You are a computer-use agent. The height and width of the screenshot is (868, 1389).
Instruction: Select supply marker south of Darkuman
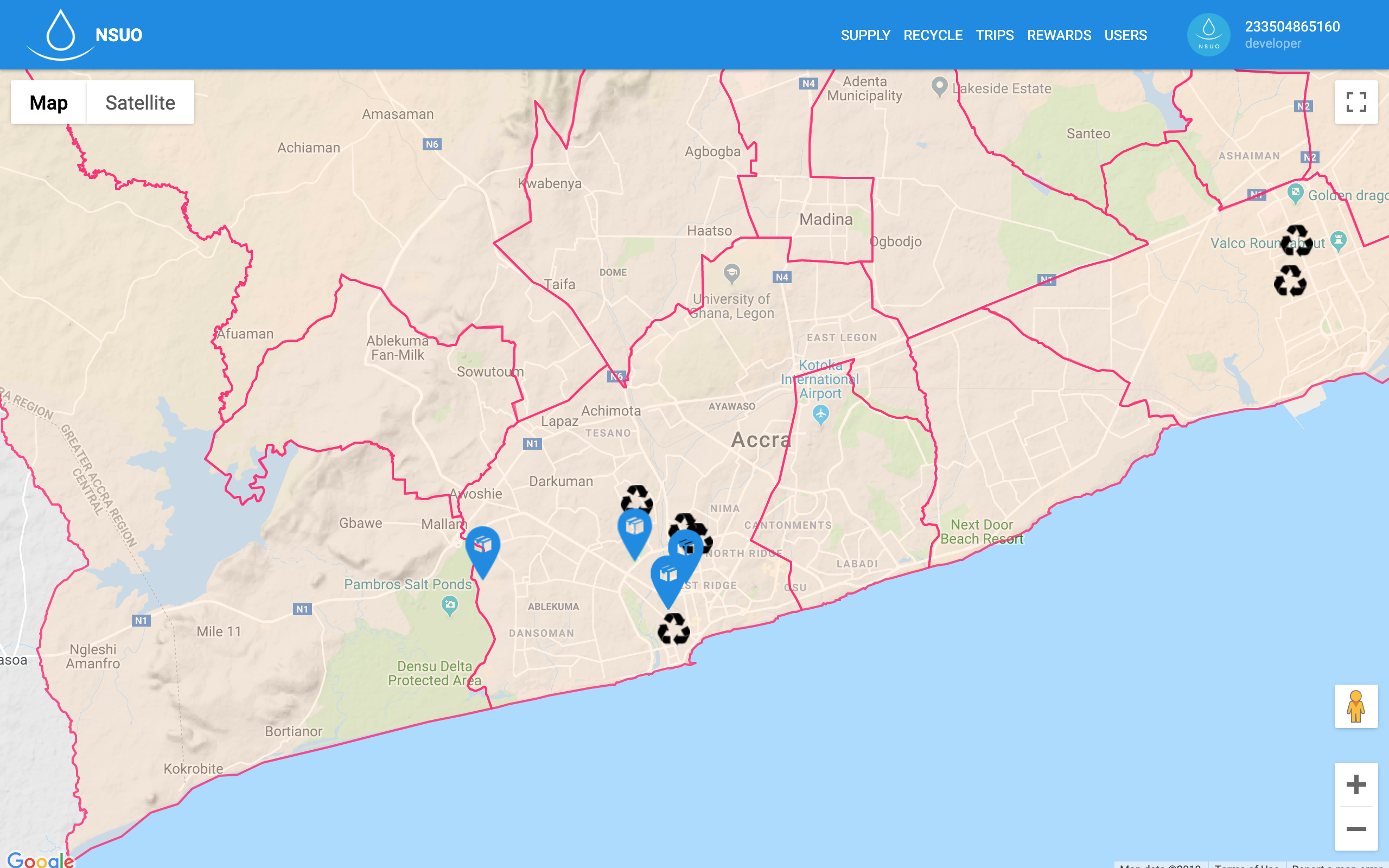pos(634,534)
